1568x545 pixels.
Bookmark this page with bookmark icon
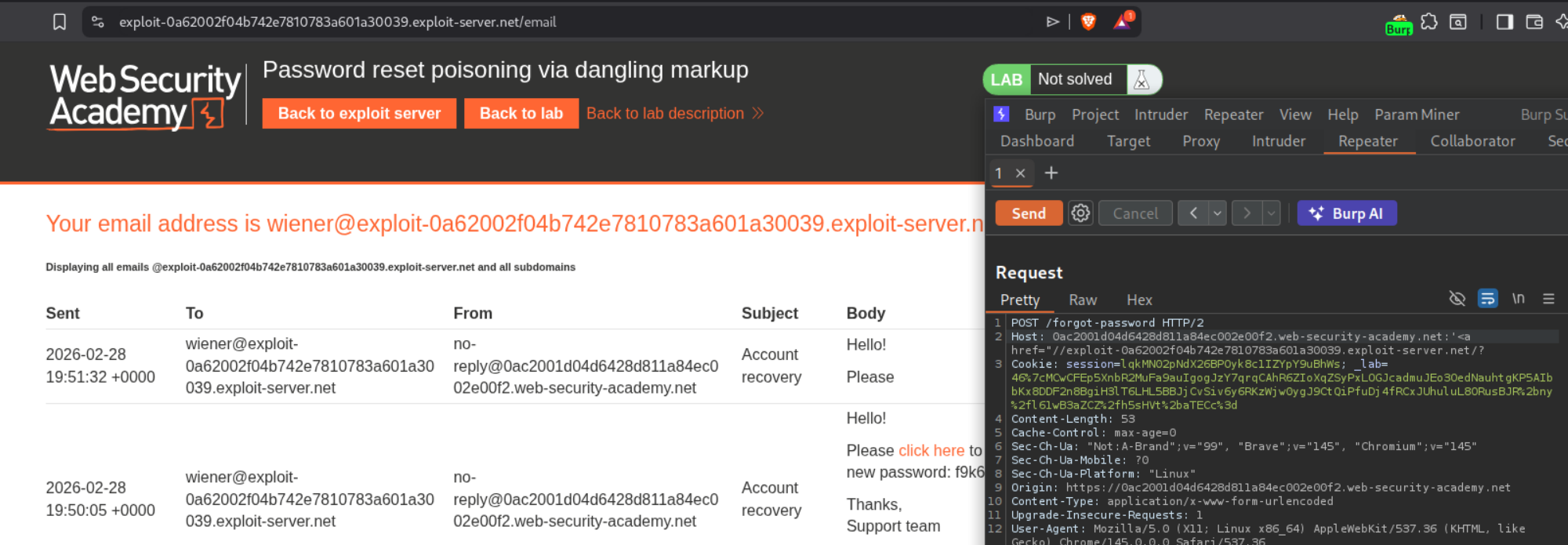click(x=60, y=22)
